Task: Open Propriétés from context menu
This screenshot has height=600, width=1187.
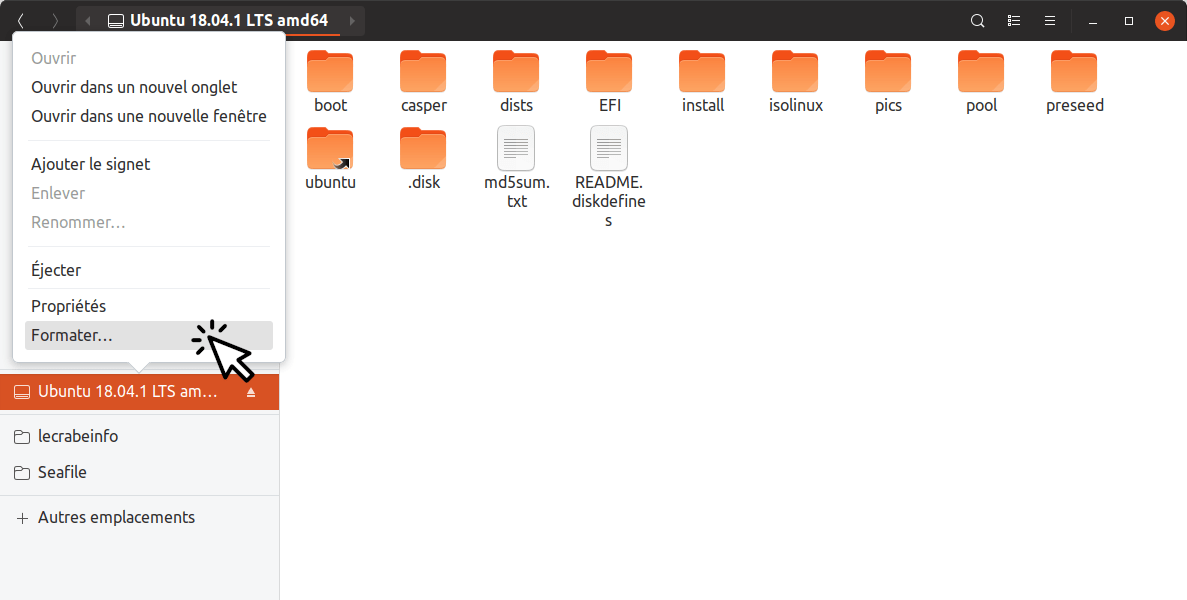Action: [149, 306]
